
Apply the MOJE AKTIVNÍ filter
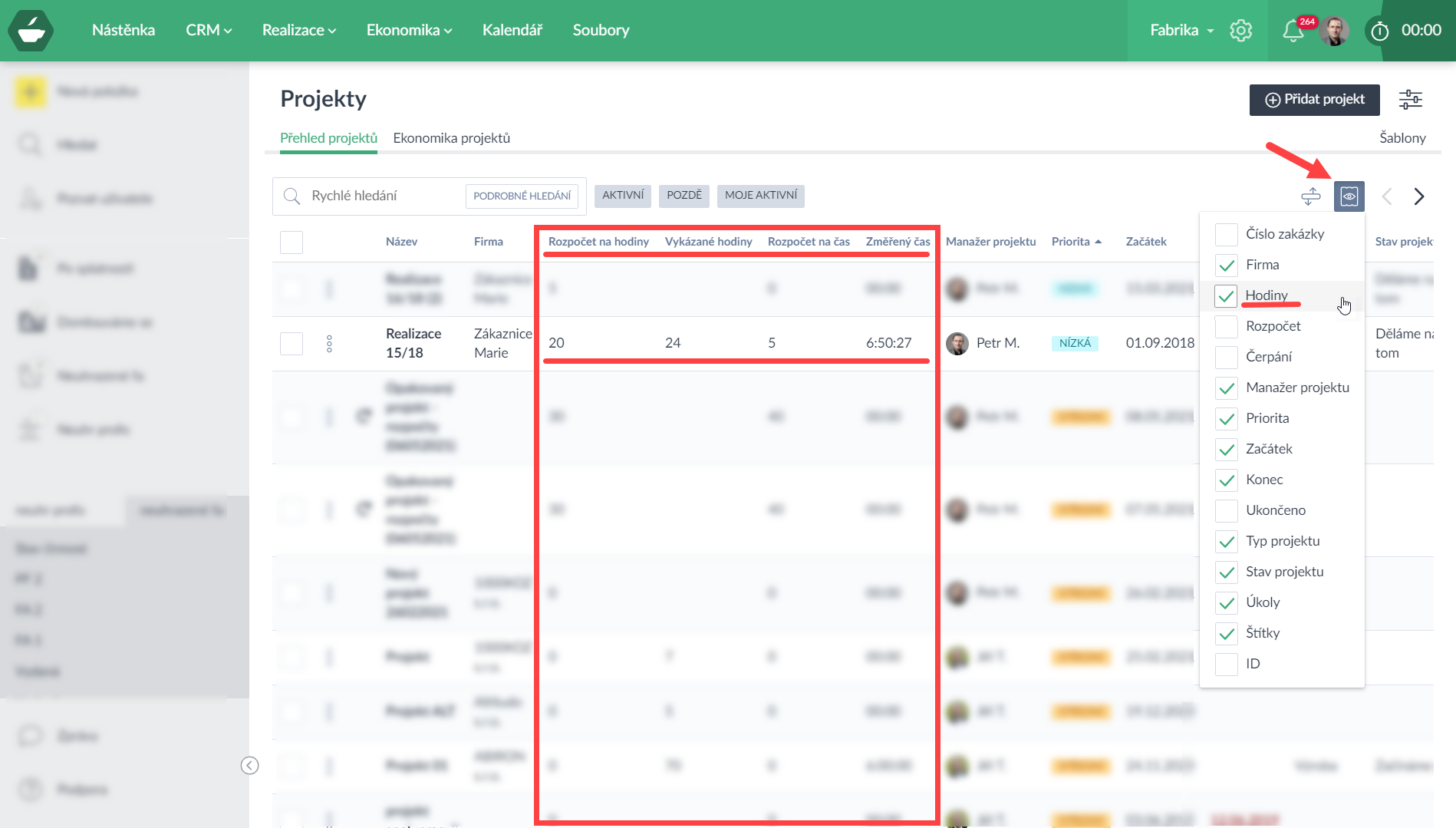[760, 196]
